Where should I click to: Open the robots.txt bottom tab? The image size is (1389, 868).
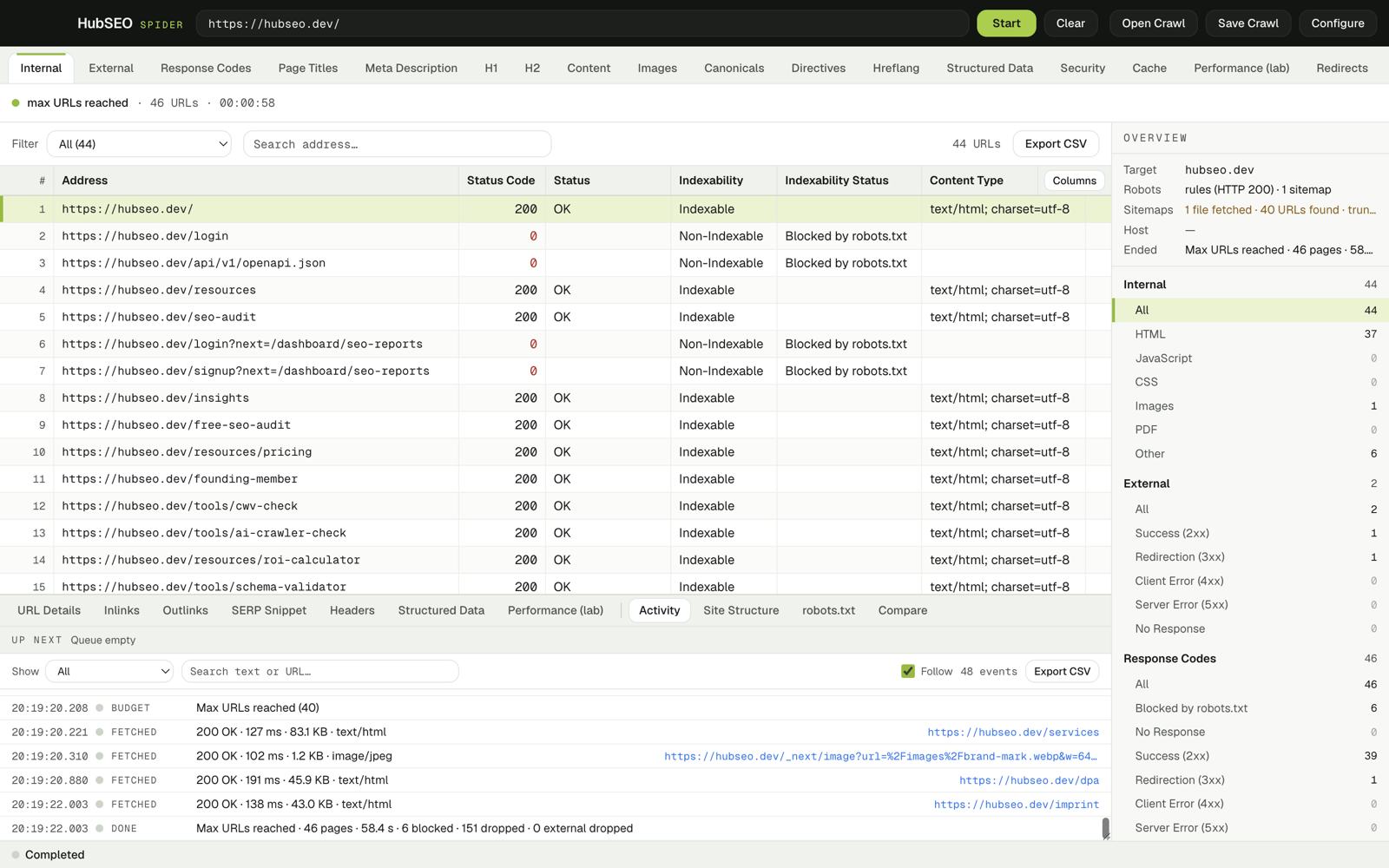[828, 610]
